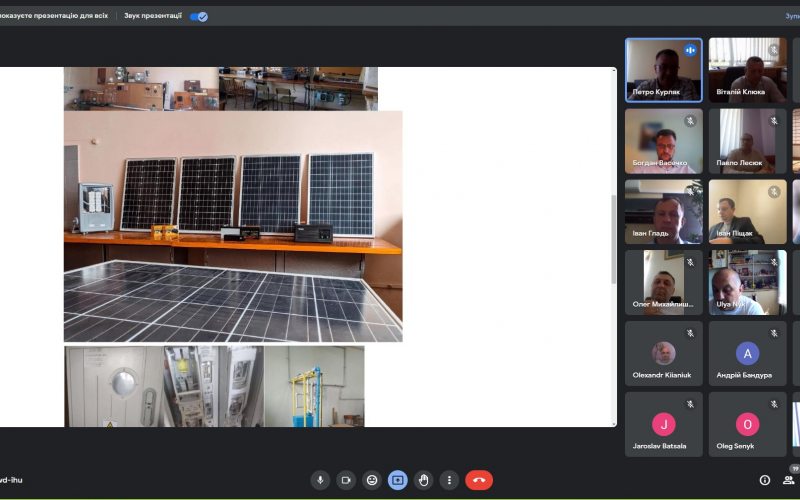
Task: Select Віталій Клюка's video tile
Action: point(747,70)
